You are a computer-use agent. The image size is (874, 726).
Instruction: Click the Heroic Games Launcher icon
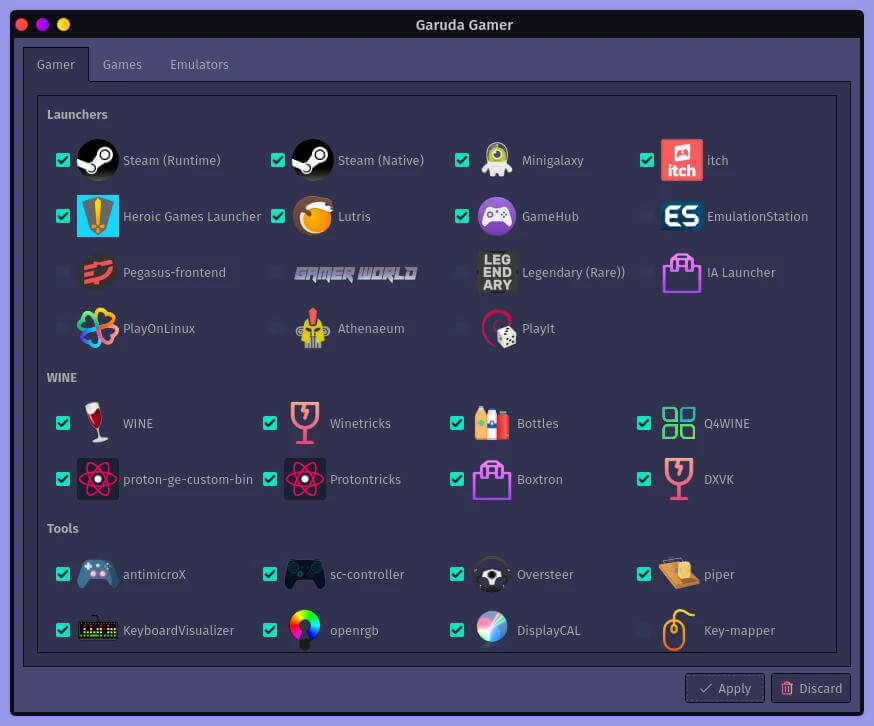tap(98, 216)
